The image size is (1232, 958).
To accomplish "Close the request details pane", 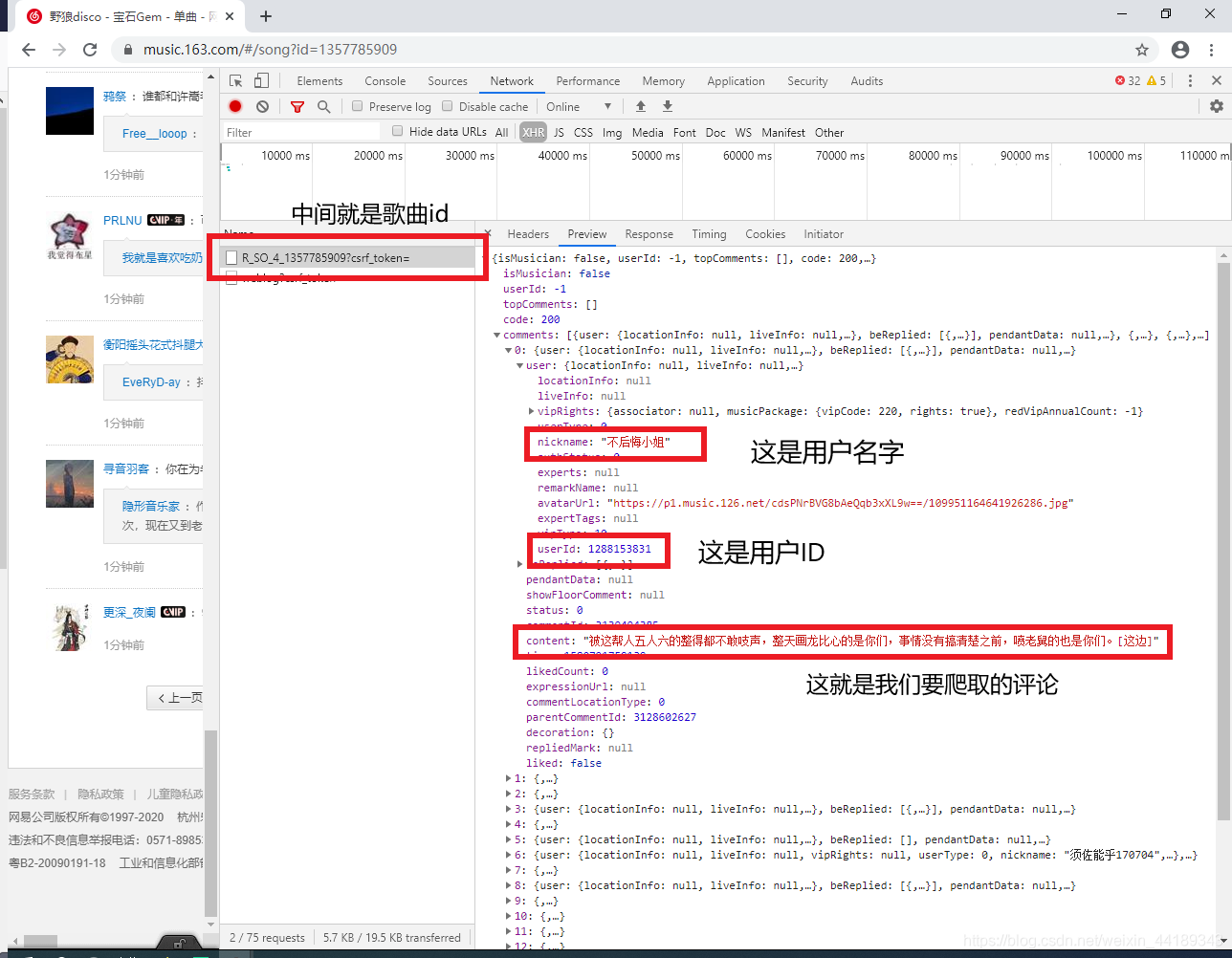I will click(488, 234).
